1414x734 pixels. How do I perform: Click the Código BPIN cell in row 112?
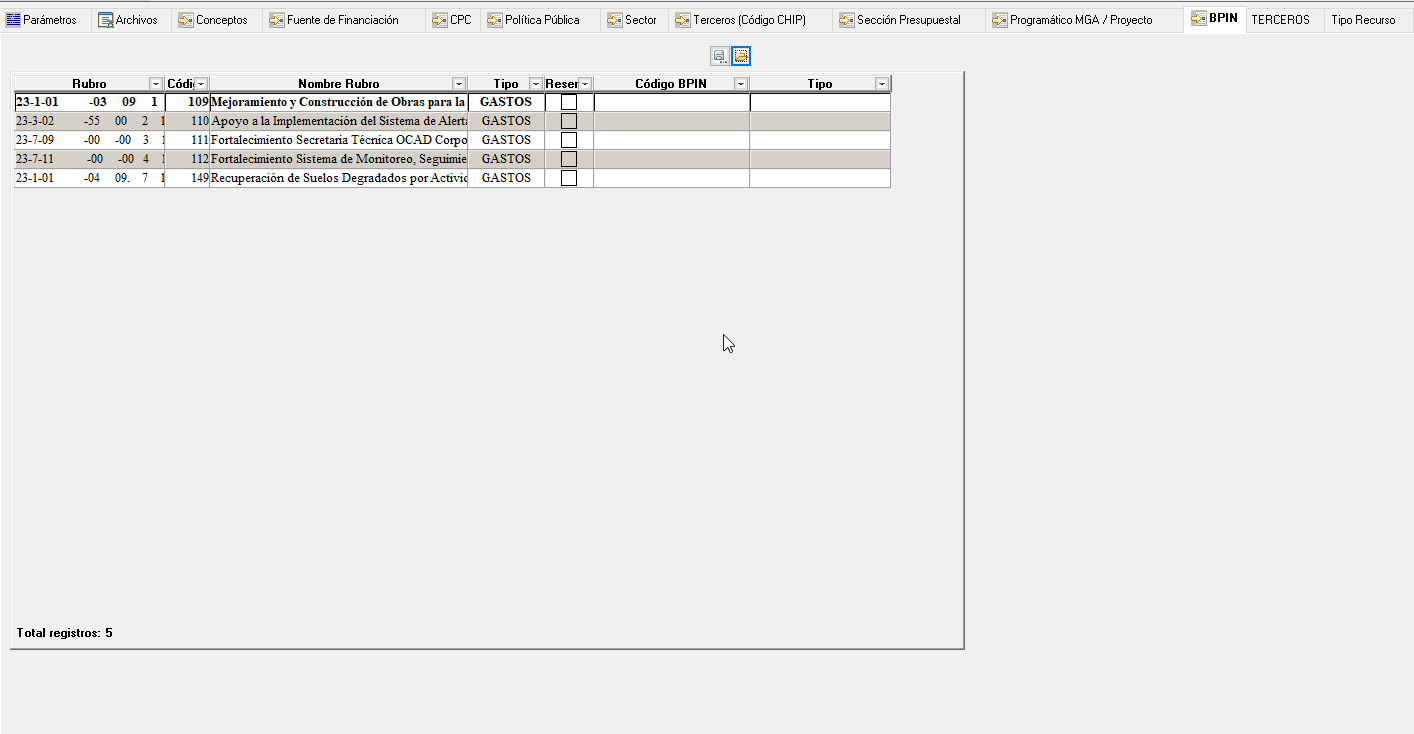(672, 159)
